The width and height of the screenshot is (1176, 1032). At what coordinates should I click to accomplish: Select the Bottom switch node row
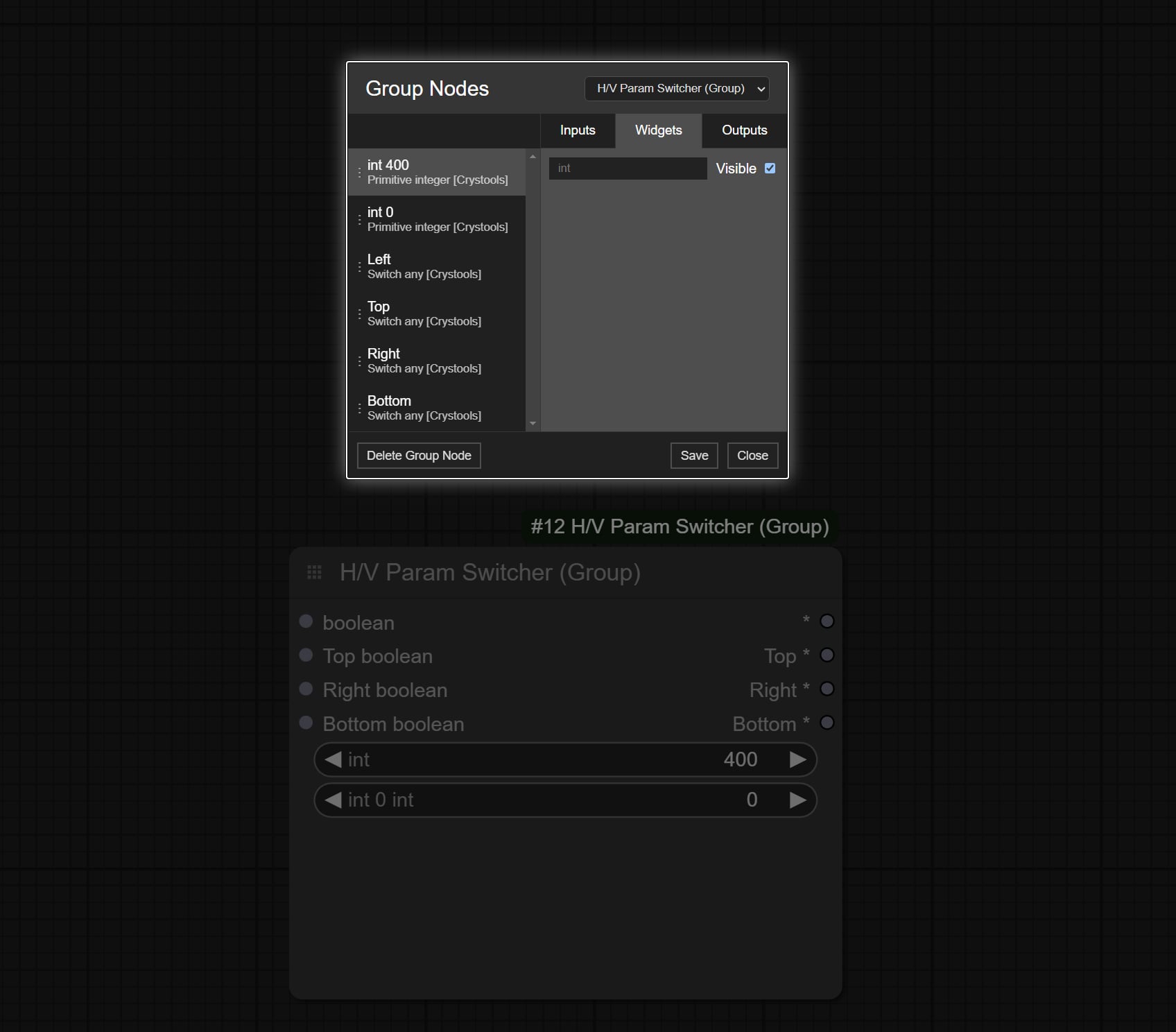437,408
